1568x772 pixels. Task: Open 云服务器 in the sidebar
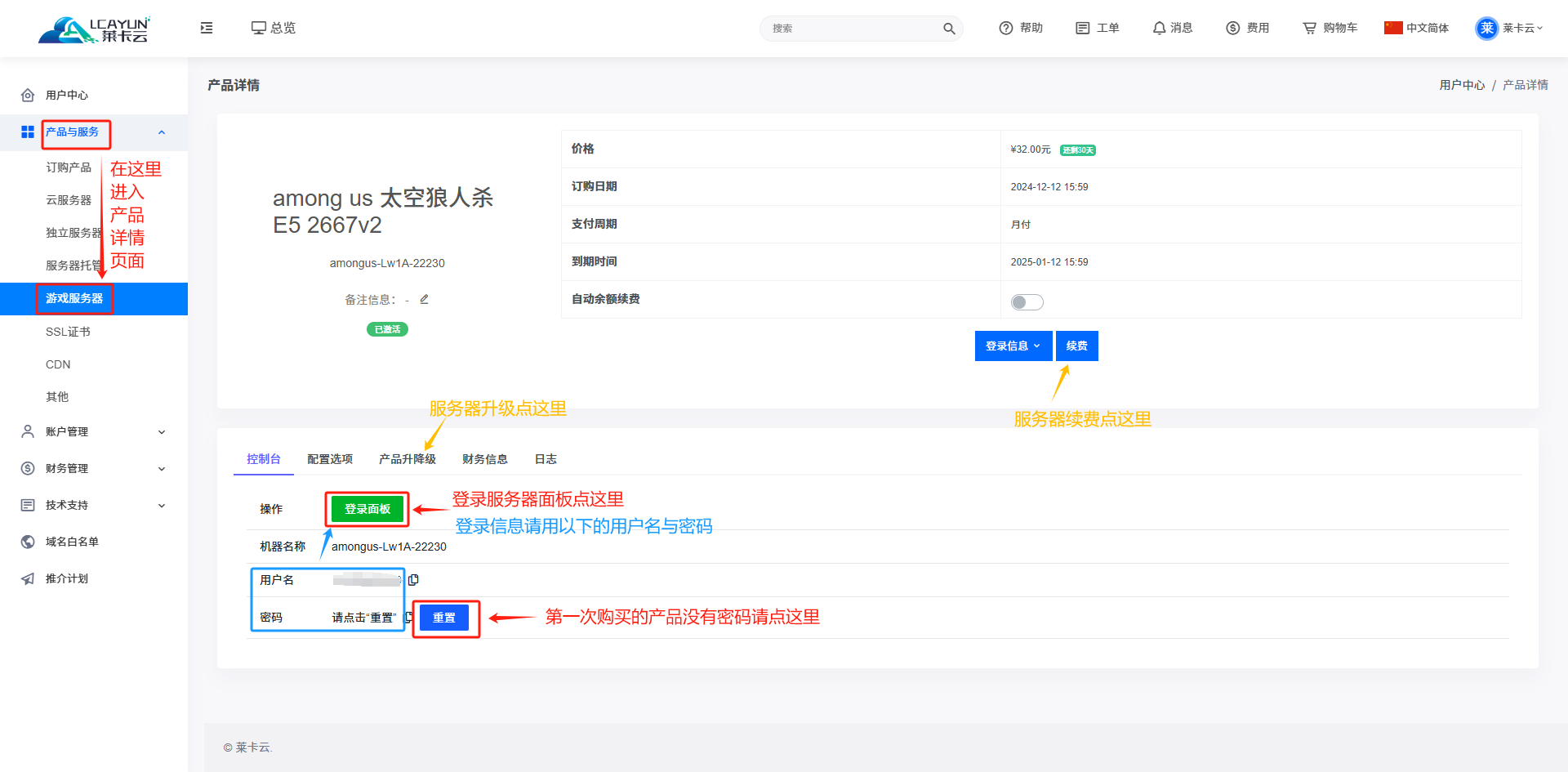click(x=69, y=200)
